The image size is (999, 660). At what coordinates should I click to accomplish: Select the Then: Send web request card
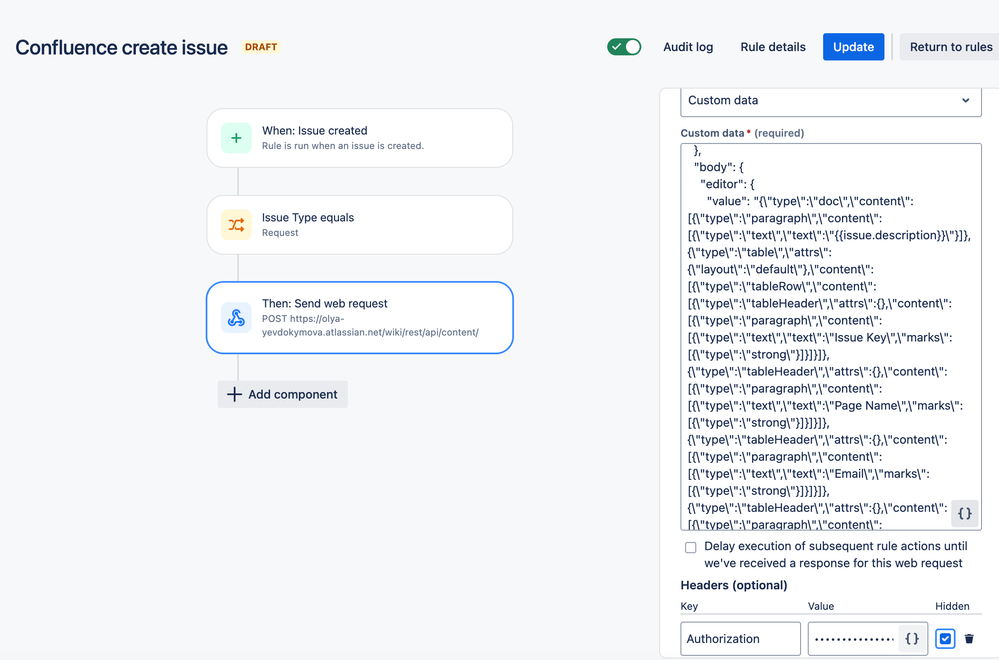[x=359, y=317]
